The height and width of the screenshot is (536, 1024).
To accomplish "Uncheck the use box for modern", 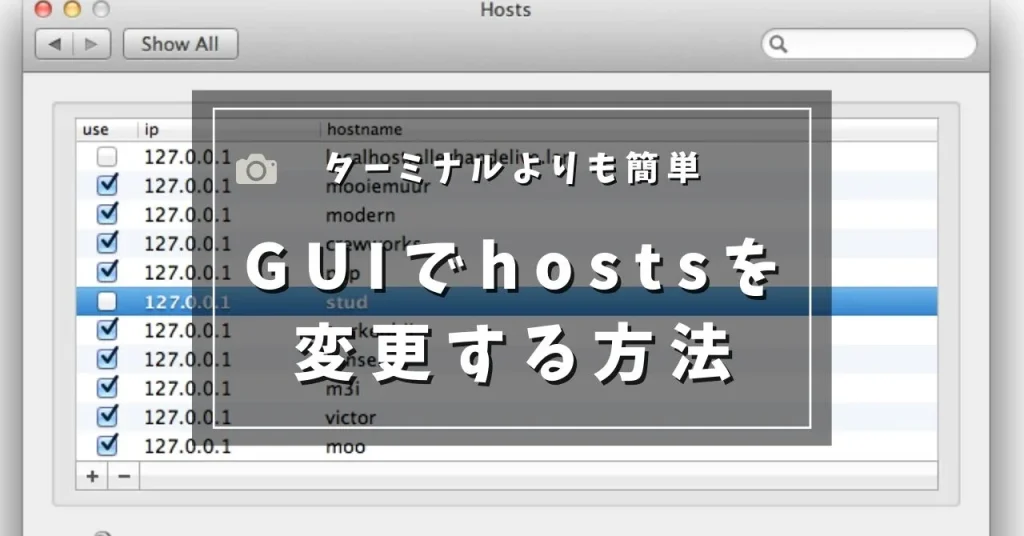I will point(107,214).
